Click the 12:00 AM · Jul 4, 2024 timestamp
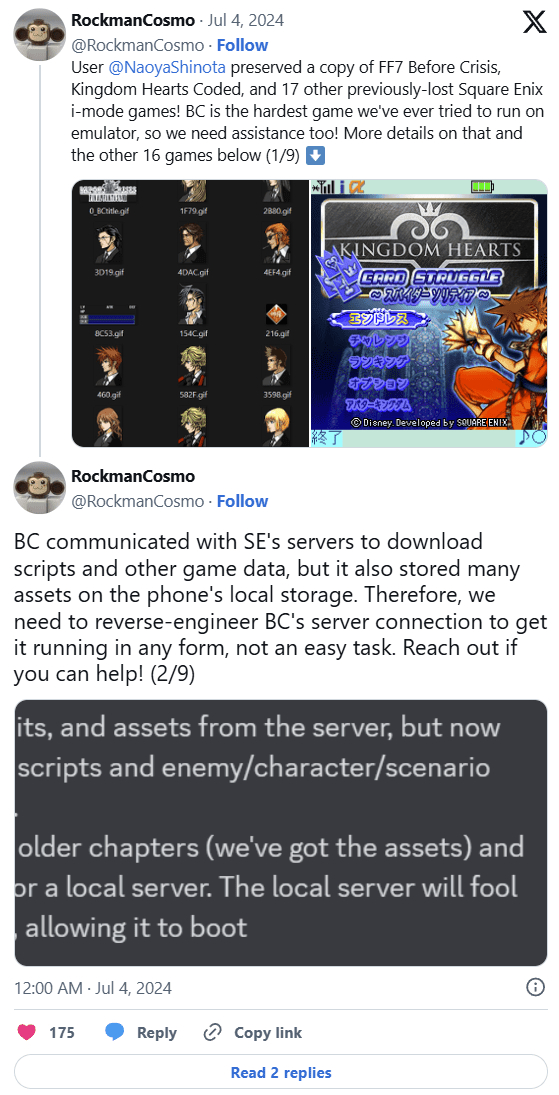Screen dimensions: 559x1095 click(x=93, y=988)
